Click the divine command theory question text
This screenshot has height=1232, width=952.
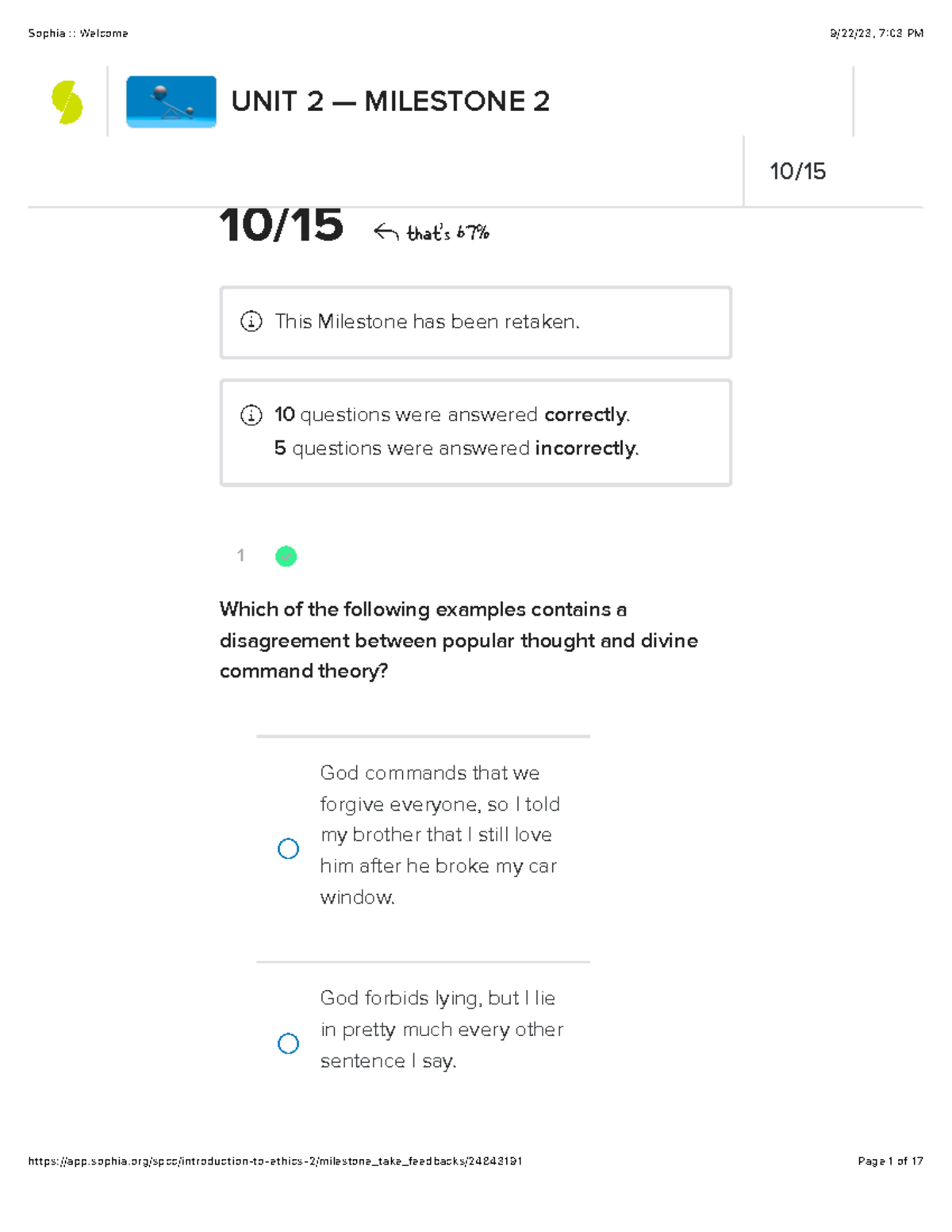click(459, 640)
